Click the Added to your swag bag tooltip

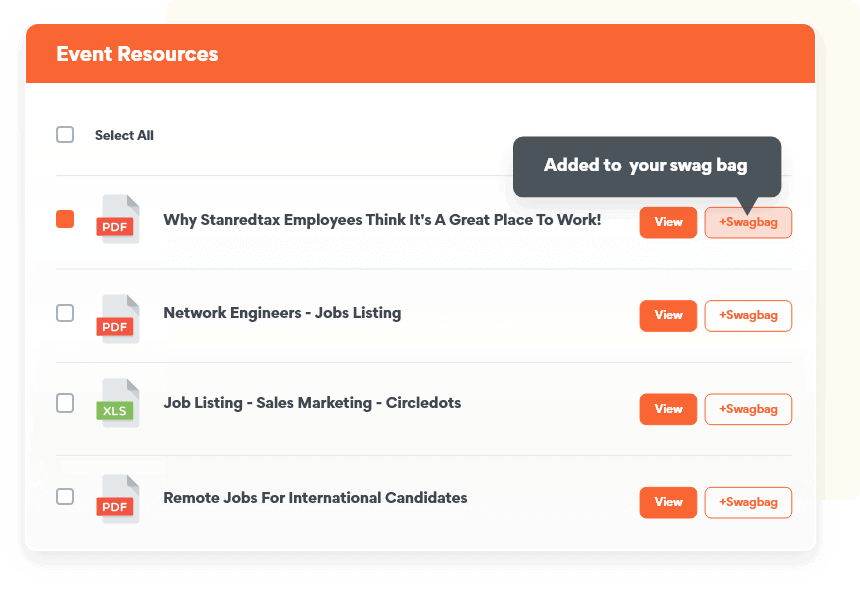646,166
